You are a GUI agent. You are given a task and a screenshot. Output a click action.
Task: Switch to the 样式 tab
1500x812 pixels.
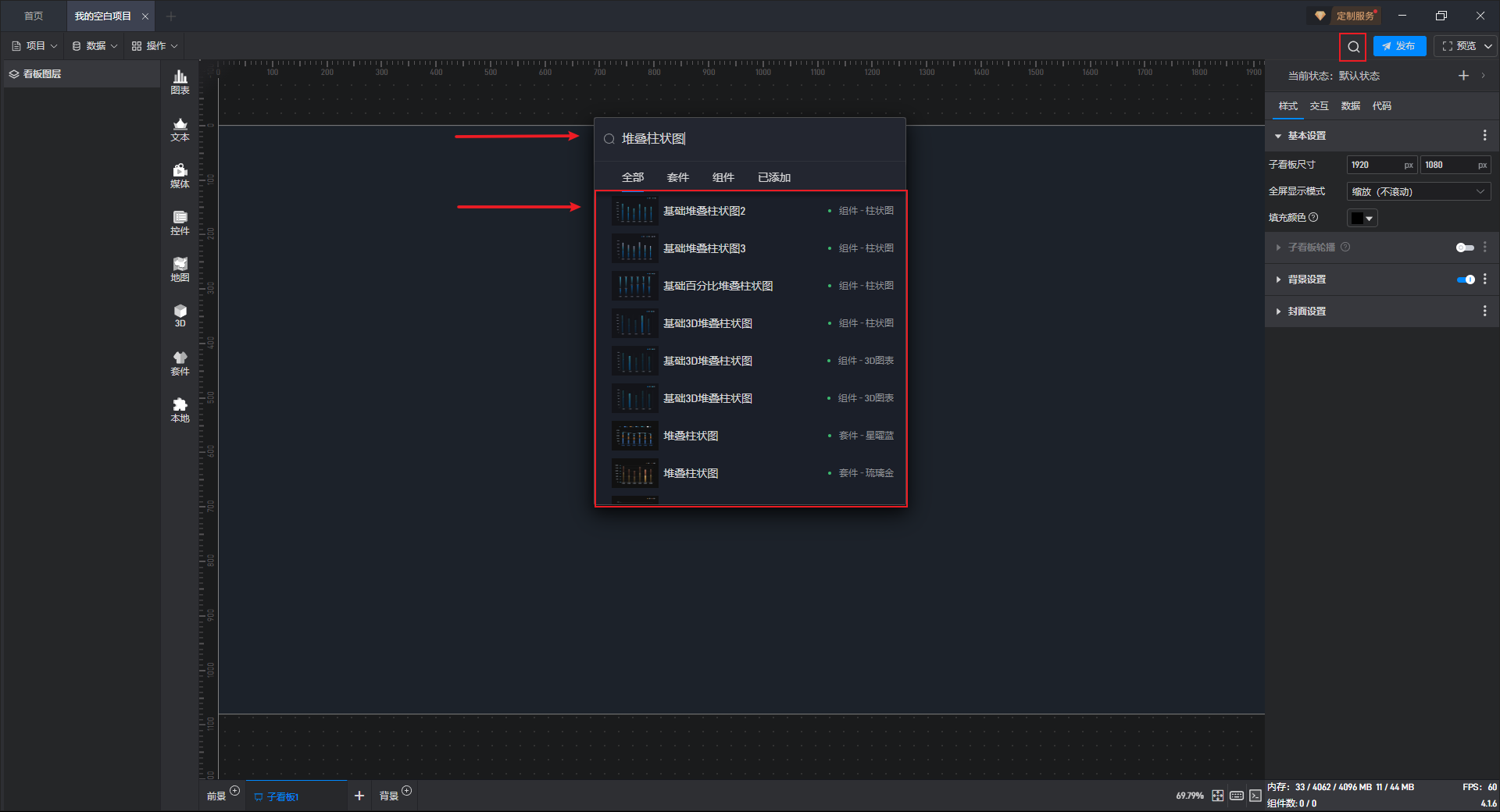coord(1287,106)
